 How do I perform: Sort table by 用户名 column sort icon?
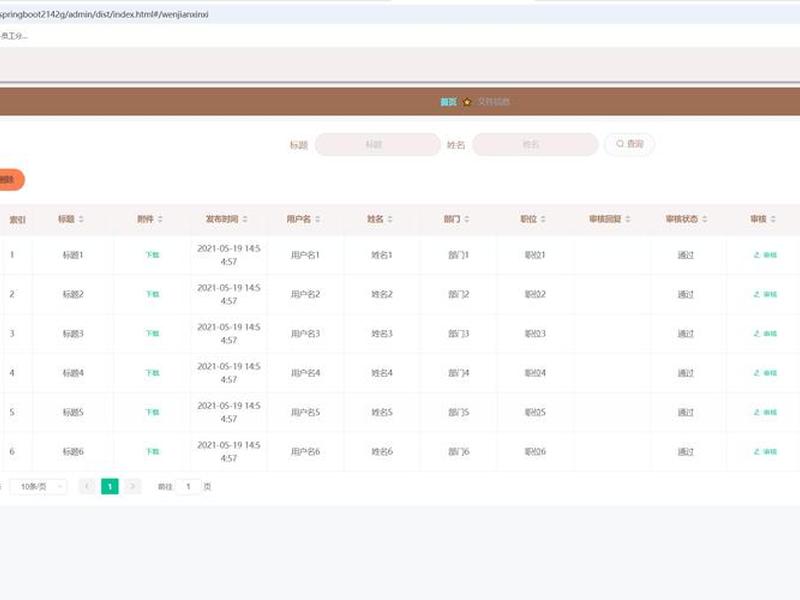tap(317, 219)
